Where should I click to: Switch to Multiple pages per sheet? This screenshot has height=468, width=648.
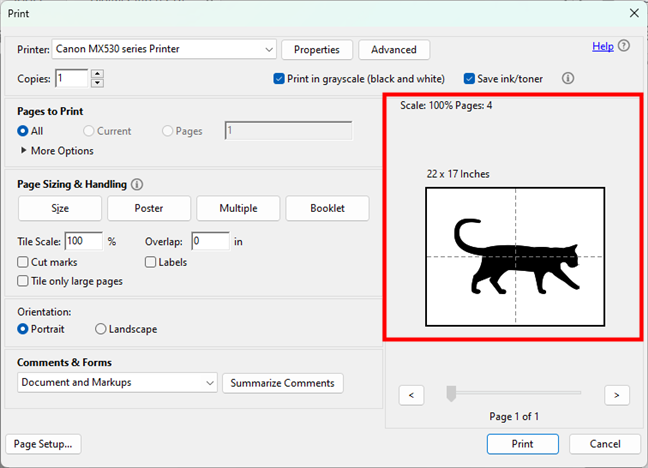pos(238,208)
